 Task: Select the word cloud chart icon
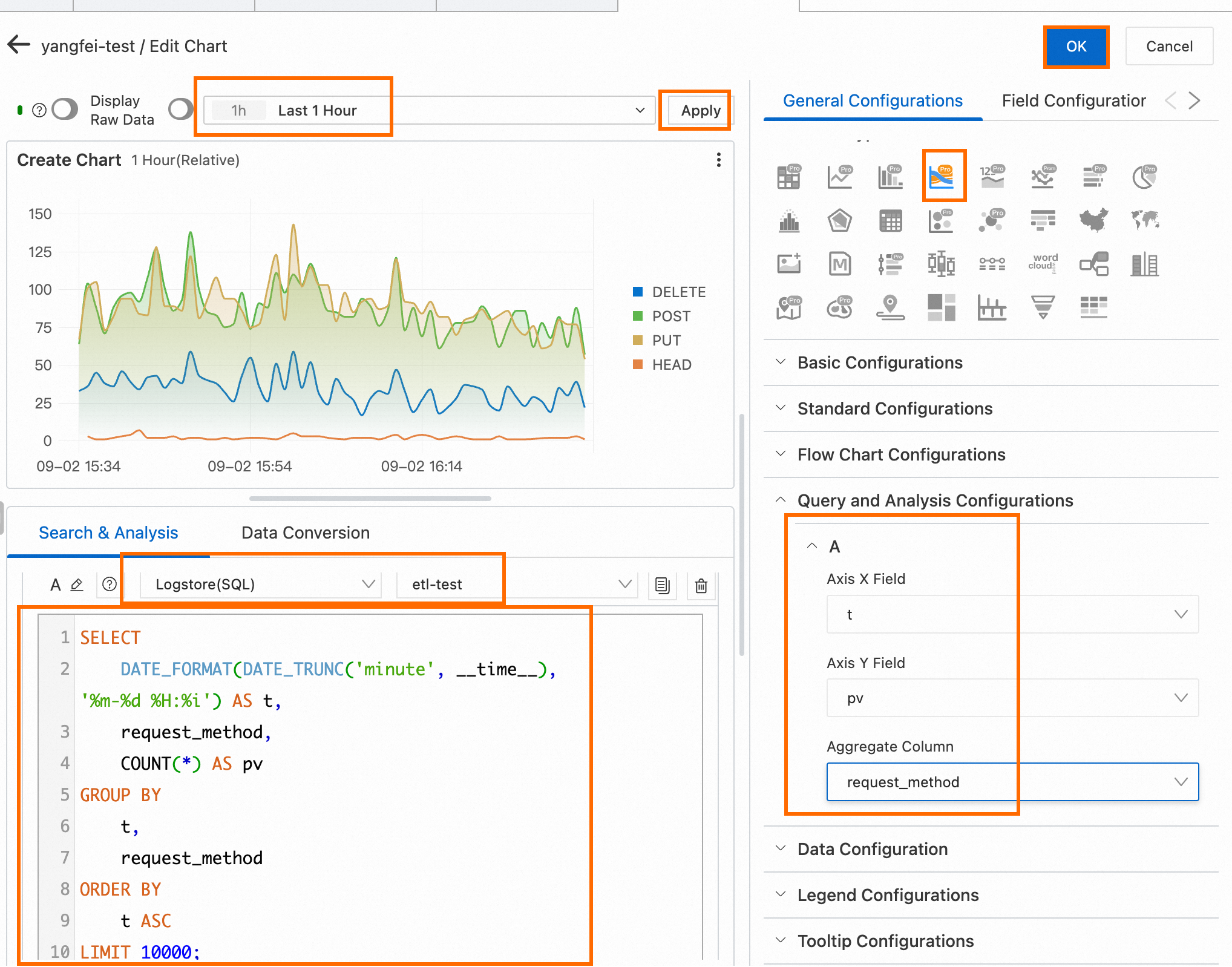click(x=1043, y=263)
